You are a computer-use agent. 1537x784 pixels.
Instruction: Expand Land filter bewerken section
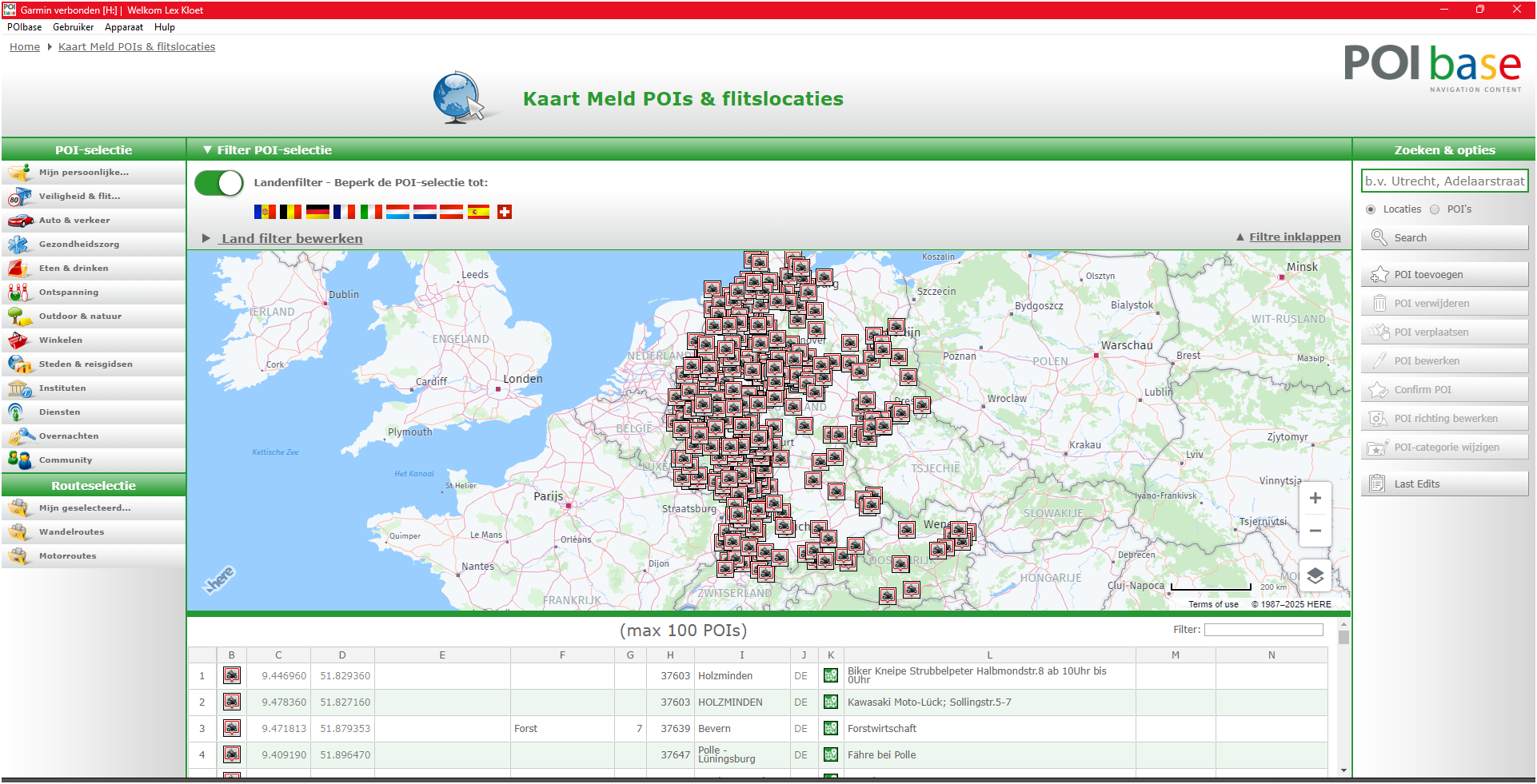pos(283,238)
